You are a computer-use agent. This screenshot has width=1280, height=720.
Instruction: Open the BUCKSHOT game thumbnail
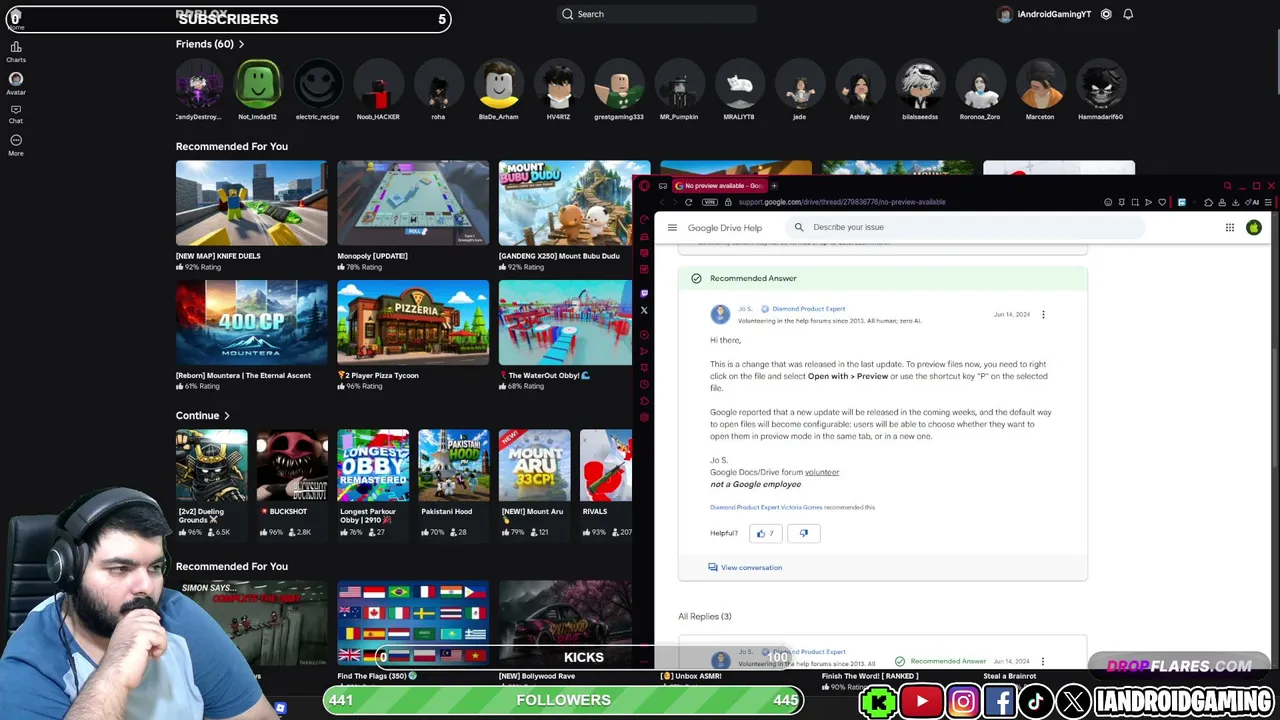(292, 465)
